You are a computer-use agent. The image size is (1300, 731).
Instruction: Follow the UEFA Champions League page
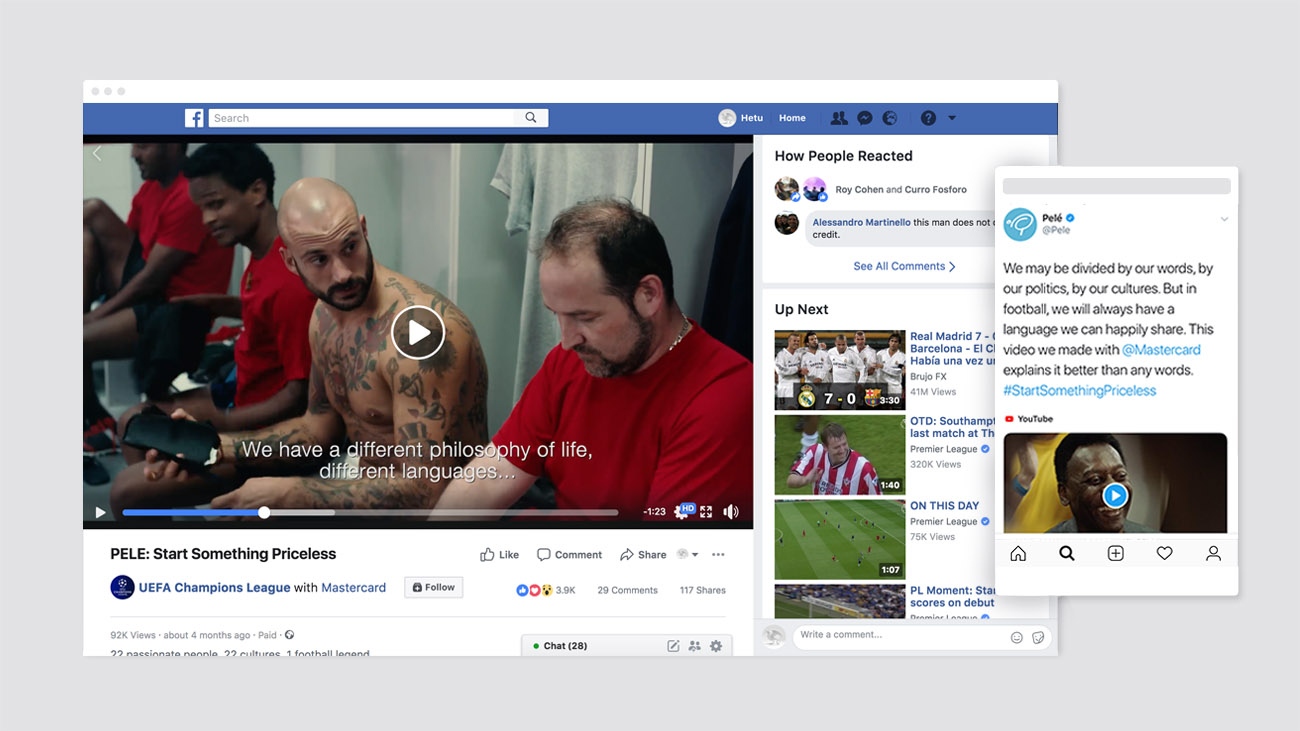(x=433, y=587)
